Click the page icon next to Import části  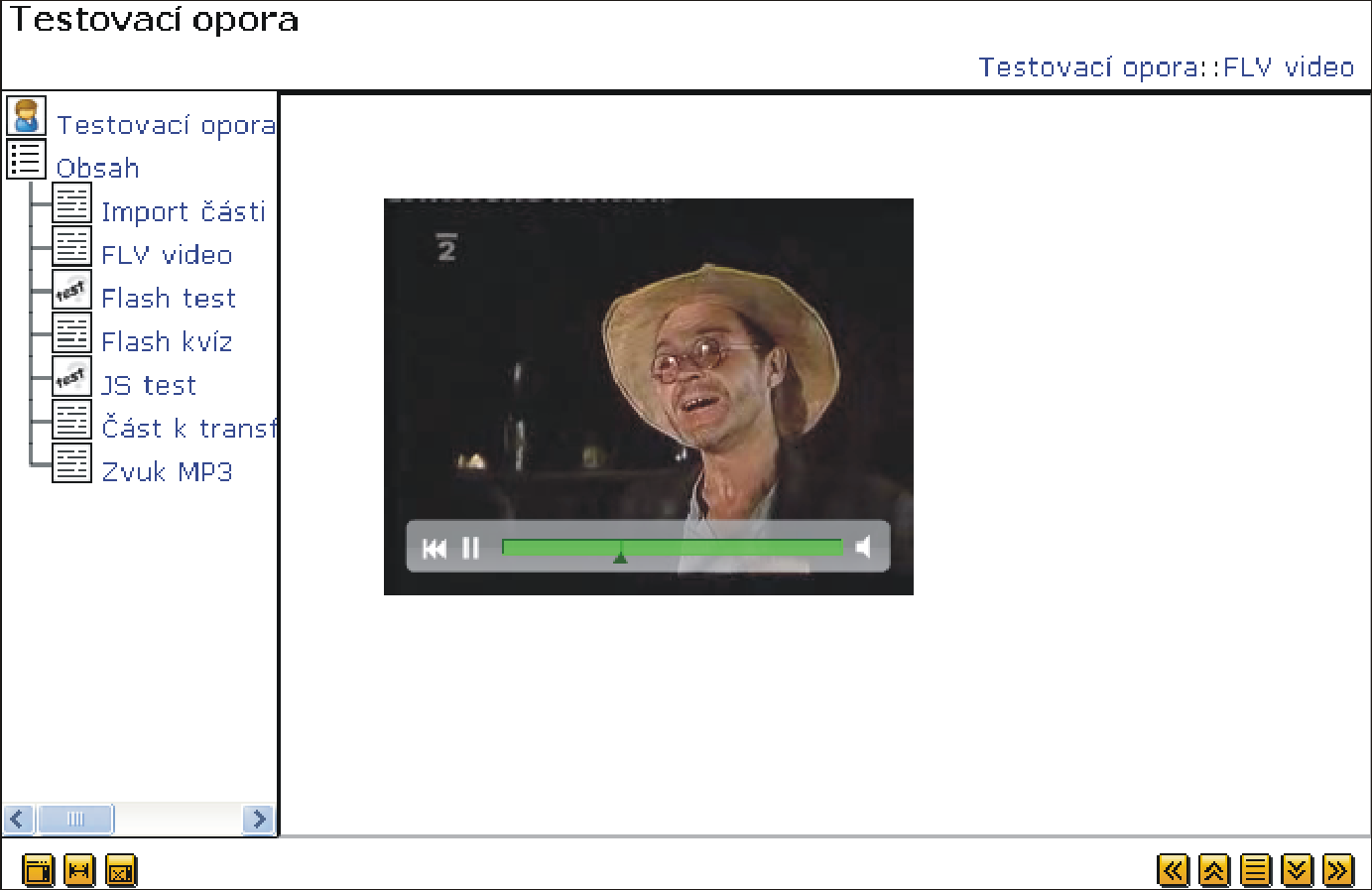(x=71, y=202)
